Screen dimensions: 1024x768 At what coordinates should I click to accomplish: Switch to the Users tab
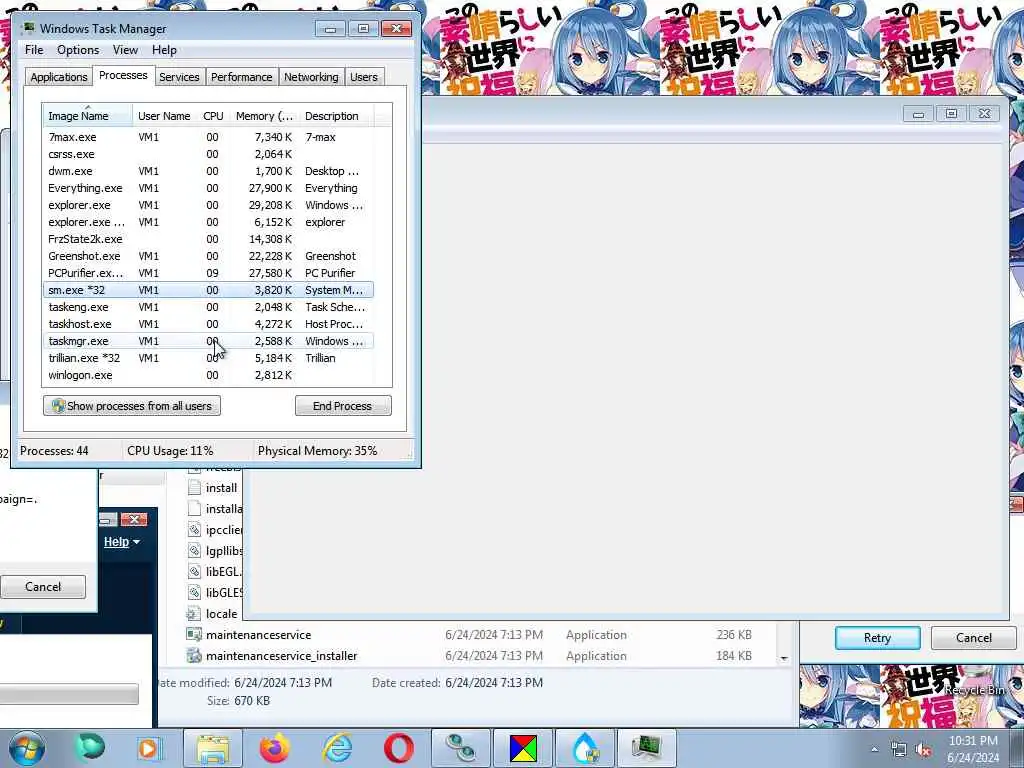tap(364, 77)
